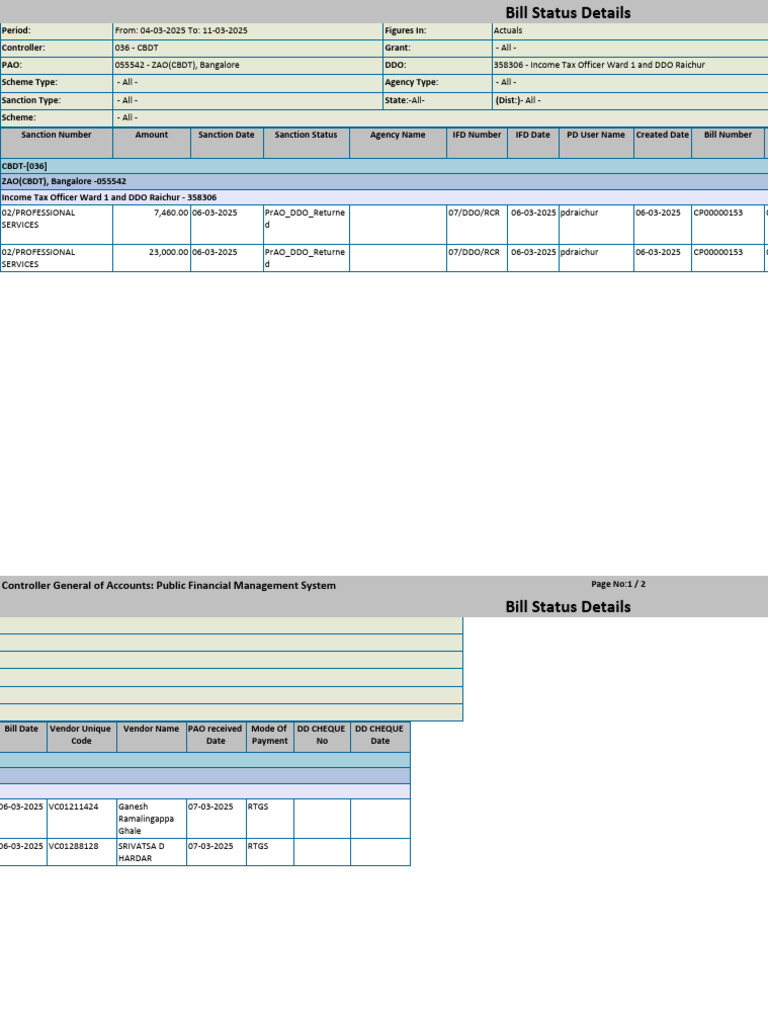Click vendor name 'SRIVATSA D HARDAR'
The height and width of the screenshot is (1024, 768).
141,852
